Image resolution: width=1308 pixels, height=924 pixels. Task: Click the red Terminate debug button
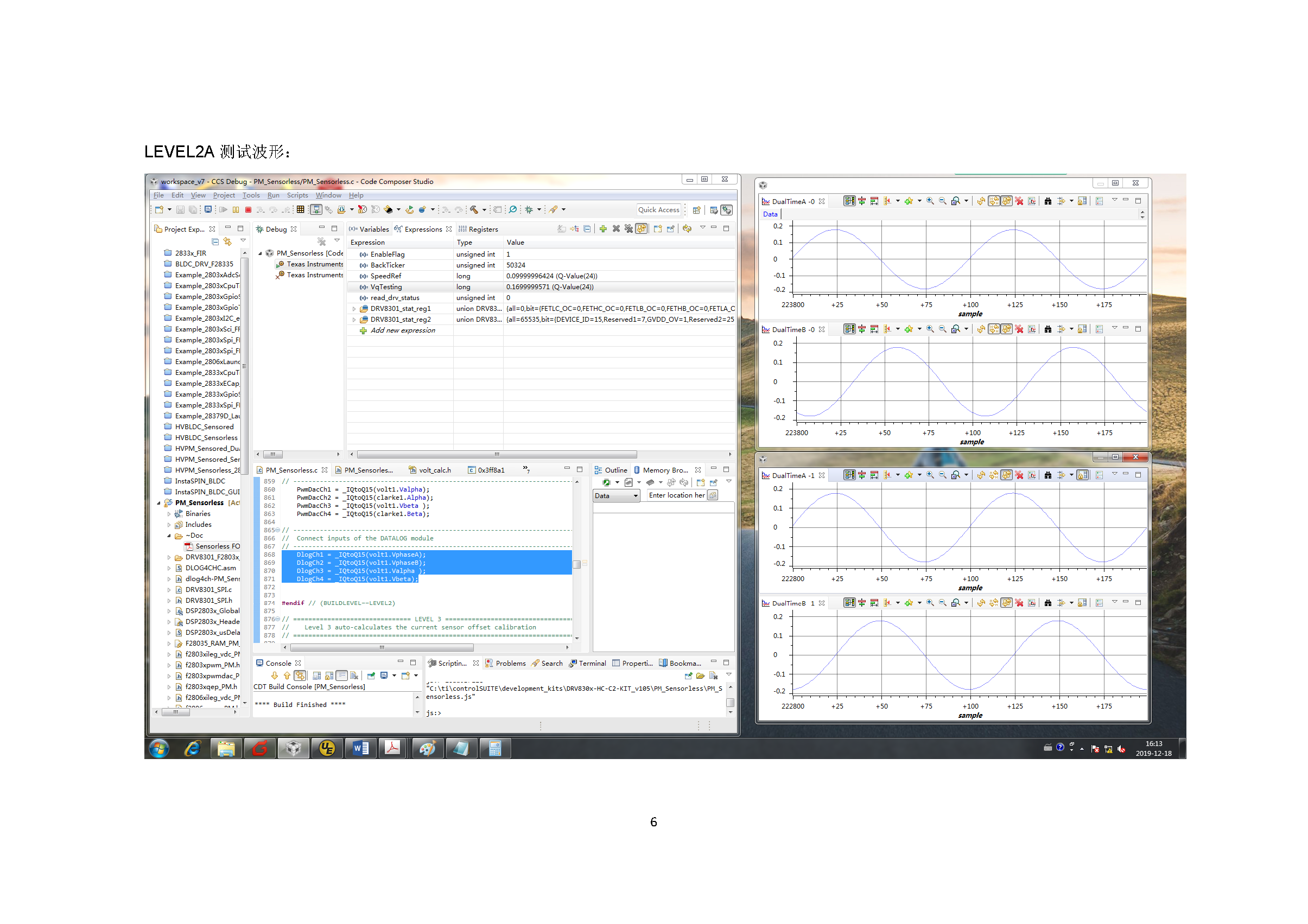[x=249, y=209]
